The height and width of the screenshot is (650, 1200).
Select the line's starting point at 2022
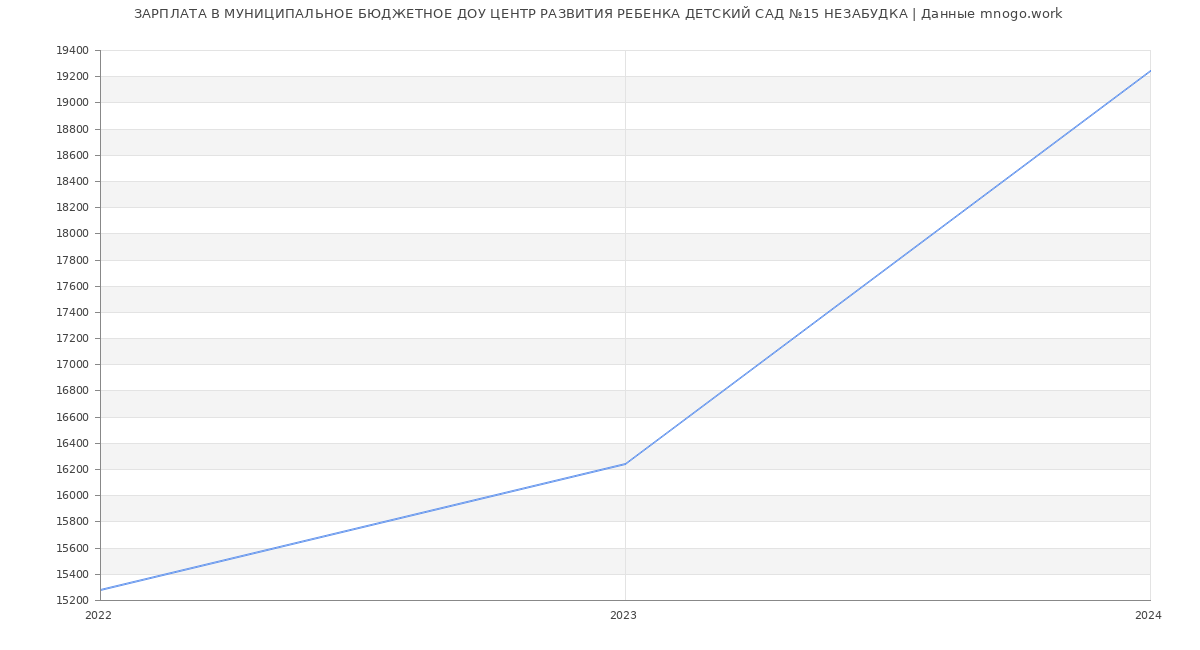tap(100, 590)
